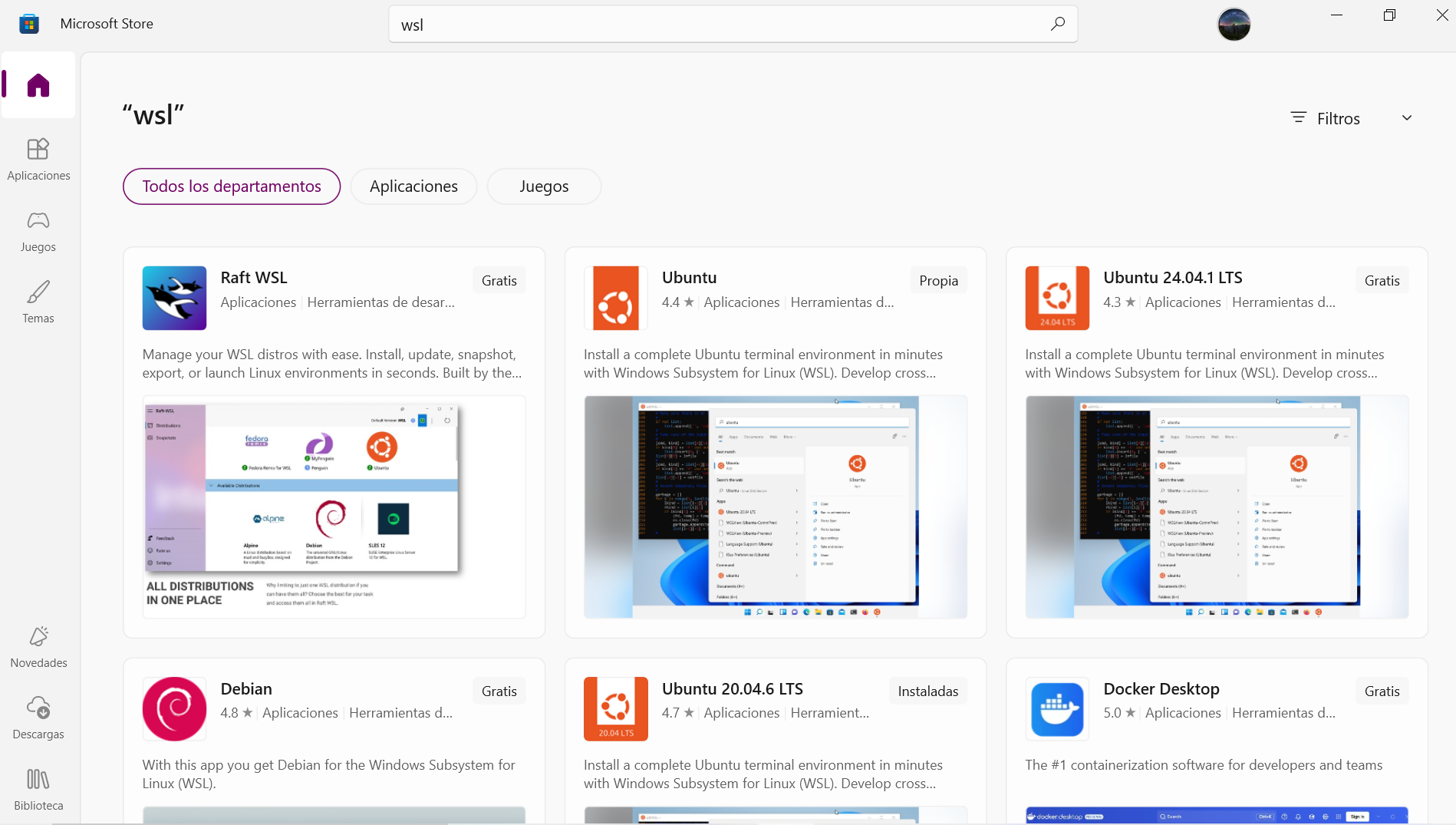Viewport: 1456px width, 825px height.
Task: Open the Juegos section in the sidebar
Action: tap(38, 230)
